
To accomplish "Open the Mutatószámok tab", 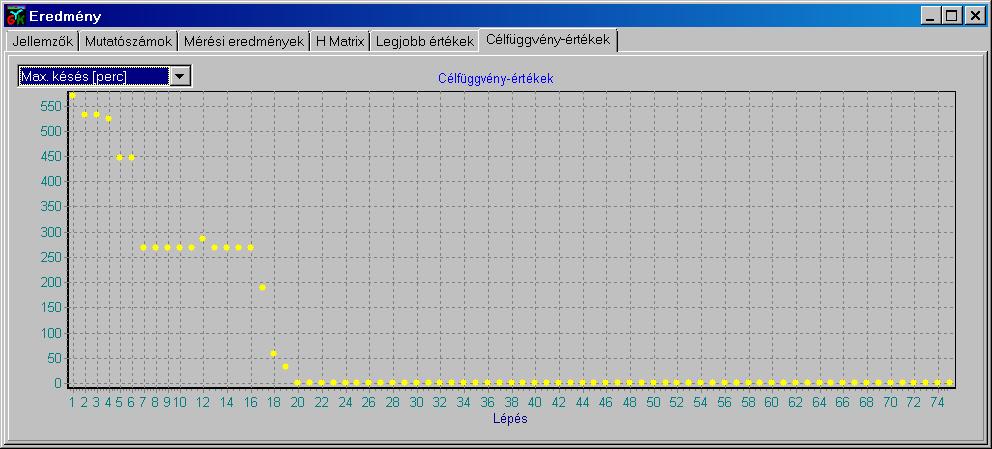I will [x=128, y=42].
